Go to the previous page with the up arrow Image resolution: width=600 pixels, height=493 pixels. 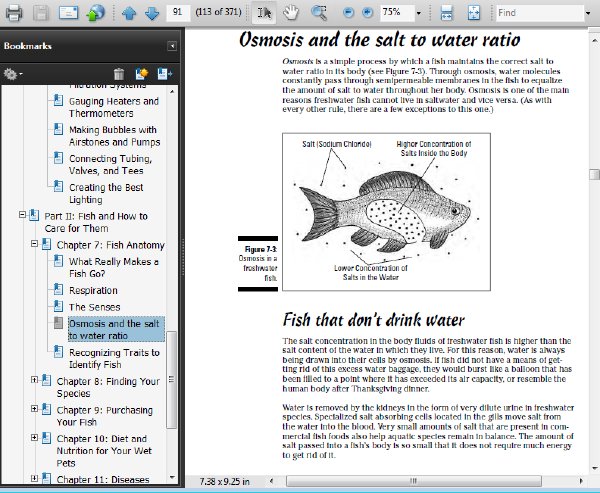tap(129, 13)
